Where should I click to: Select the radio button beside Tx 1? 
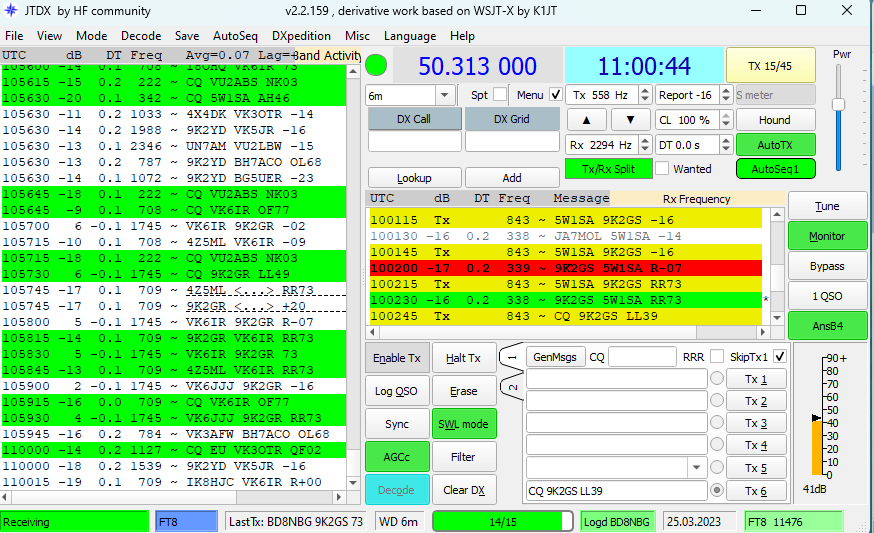tap(717, 379)
